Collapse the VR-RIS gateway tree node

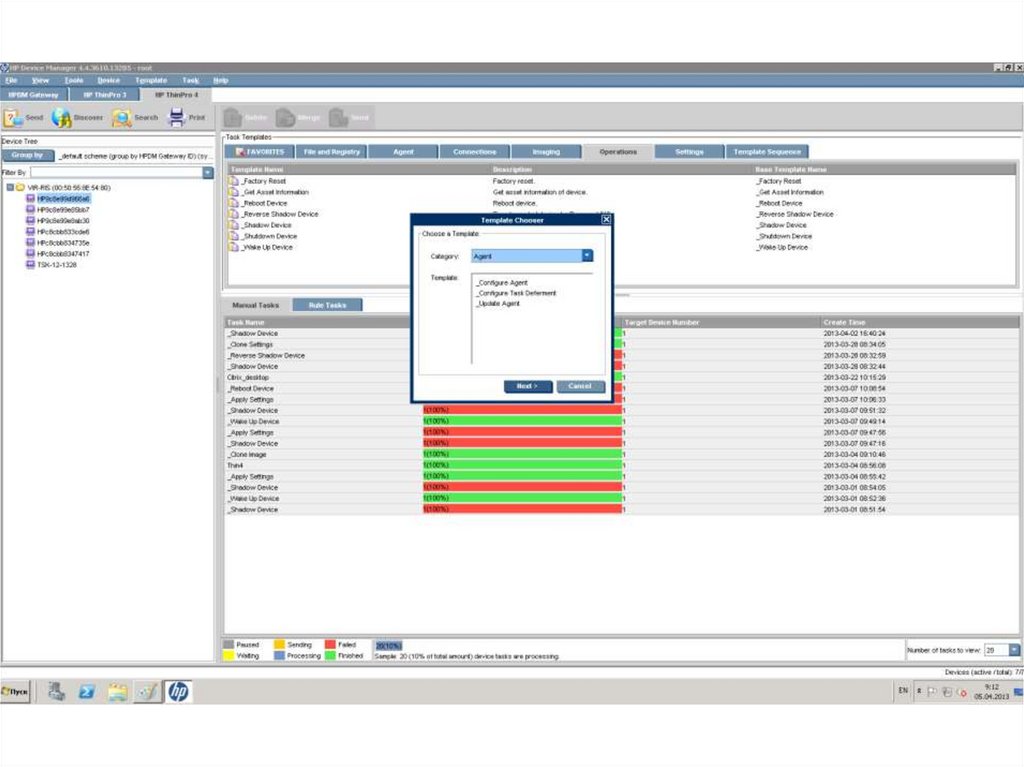[x=10, y=188]
